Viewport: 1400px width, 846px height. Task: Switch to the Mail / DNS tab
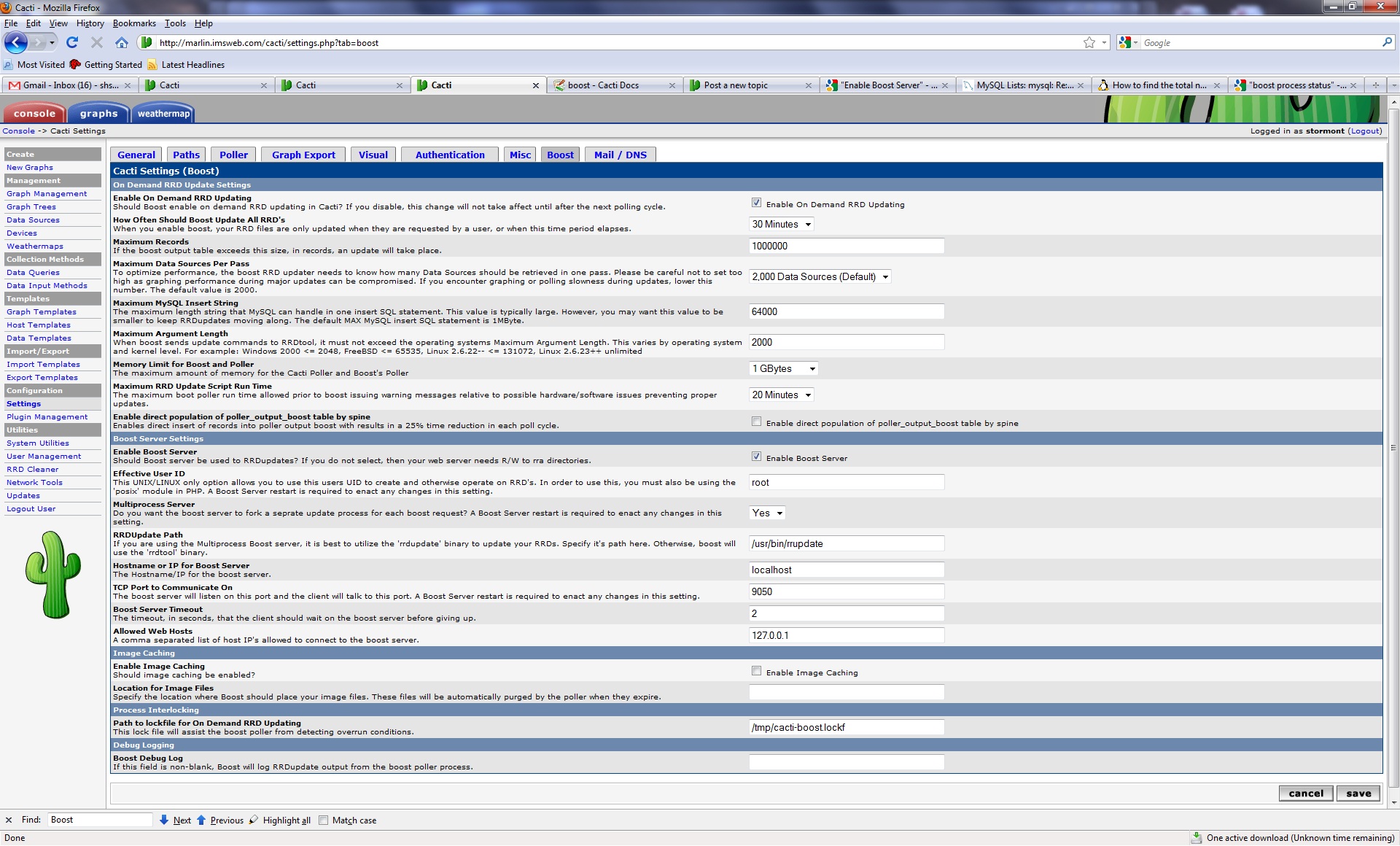pos(620,155)
